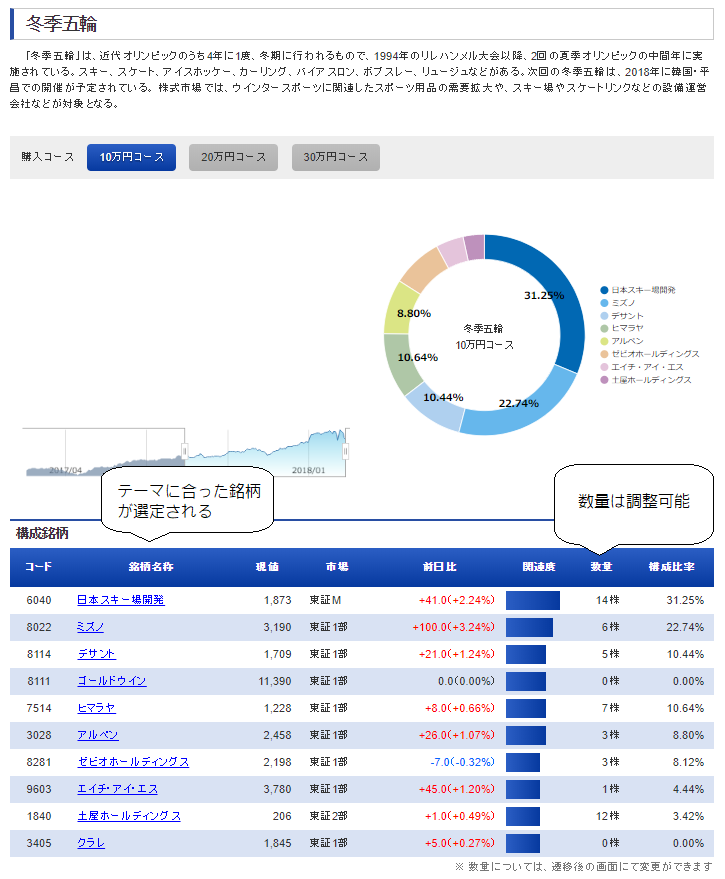
Task: Open the クラレ stock link
Action: (x=91, y=843)
